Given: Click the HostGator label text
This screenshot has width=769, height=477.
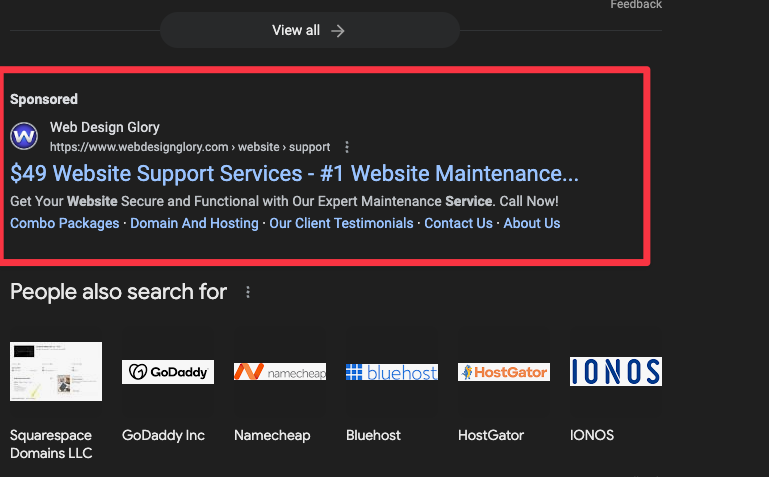Looking at the screenshot, I should (491, 435).
